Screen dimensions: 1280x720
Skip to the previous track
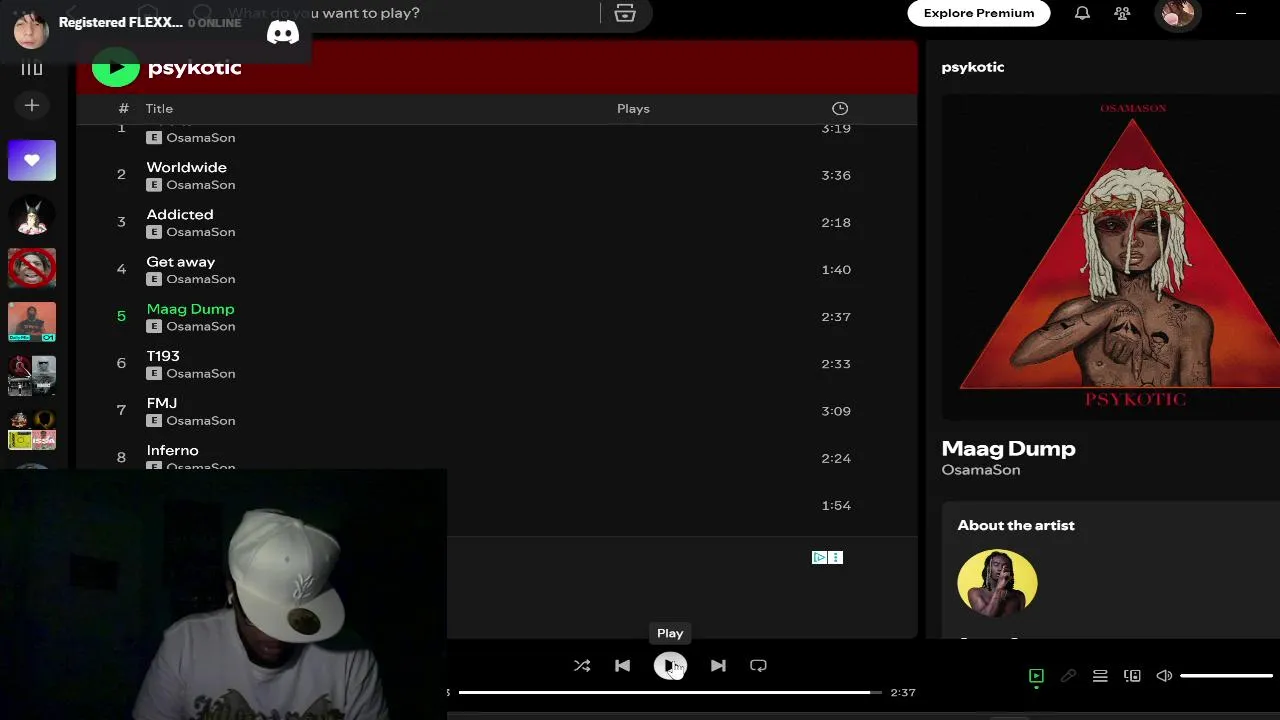click(622, 666)
